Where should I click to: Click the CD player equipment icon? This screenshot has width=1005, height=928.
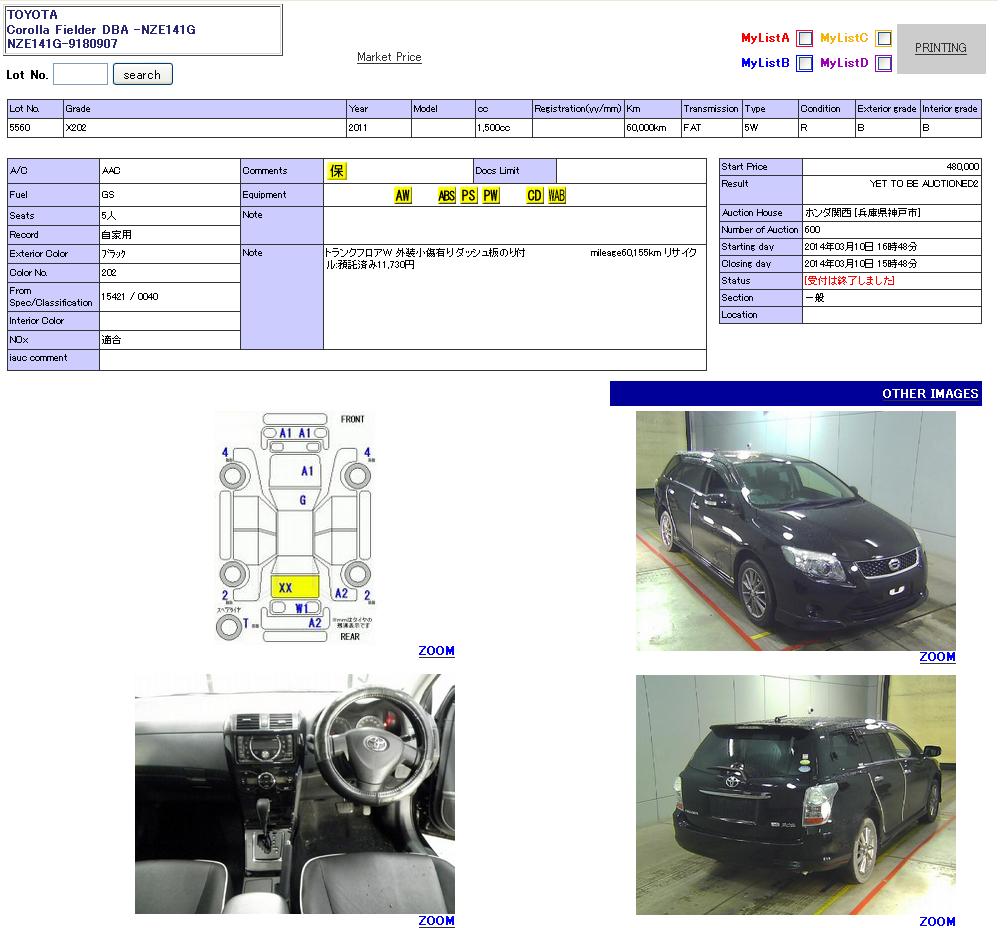(x=534, y=196)
